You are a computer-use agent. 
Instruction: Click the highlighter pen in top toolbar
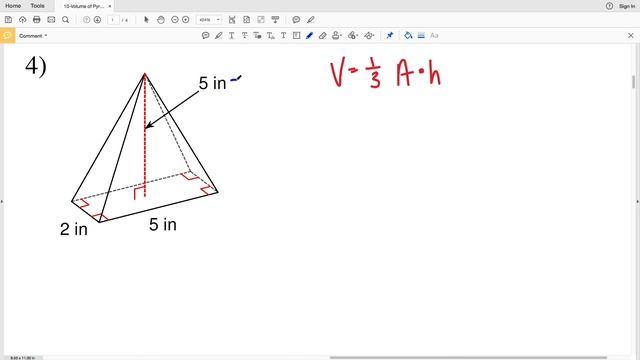[x=311, y=20]
